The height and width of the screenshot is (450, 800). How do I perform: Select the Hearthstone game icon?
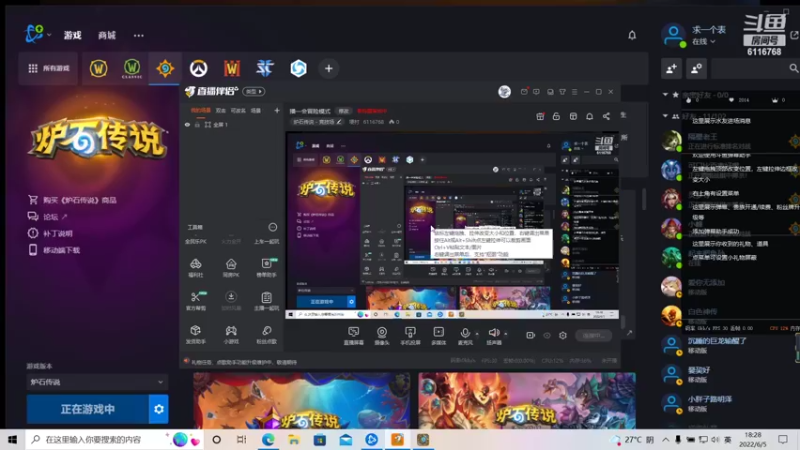coord(165,68)
